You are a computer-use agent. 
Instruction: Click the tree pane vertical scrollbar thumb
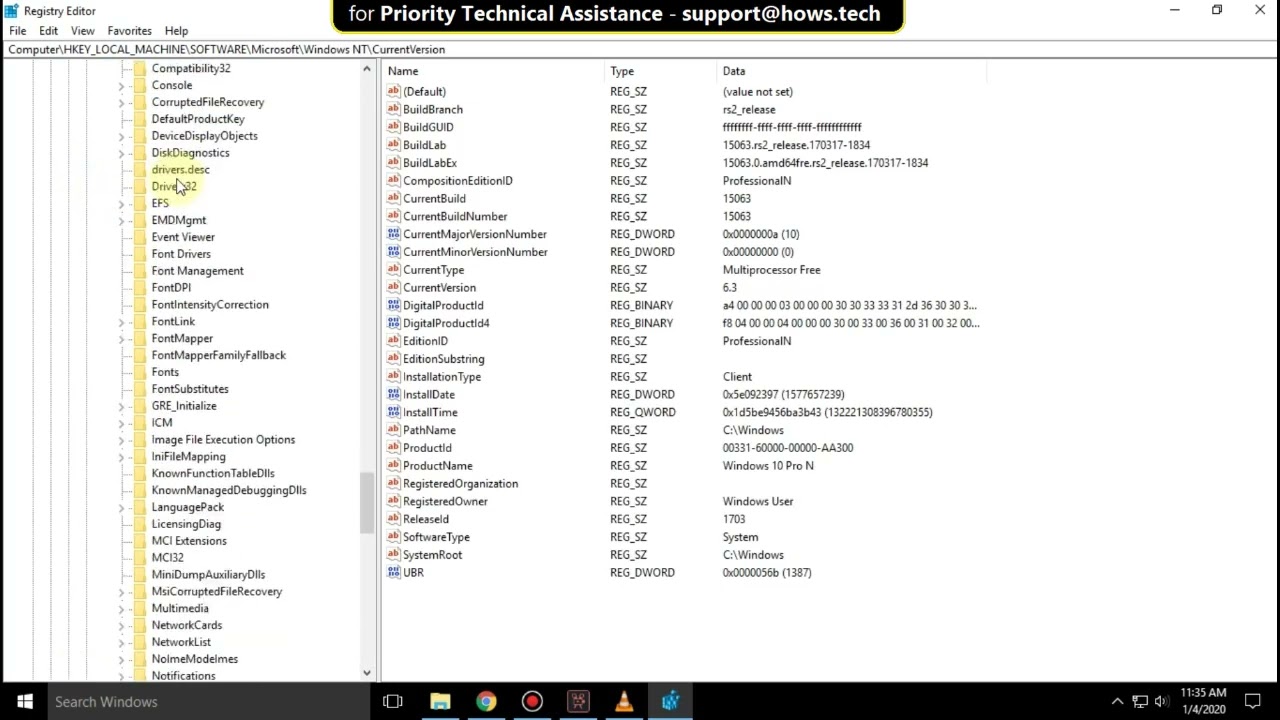(x=367, y=501)
